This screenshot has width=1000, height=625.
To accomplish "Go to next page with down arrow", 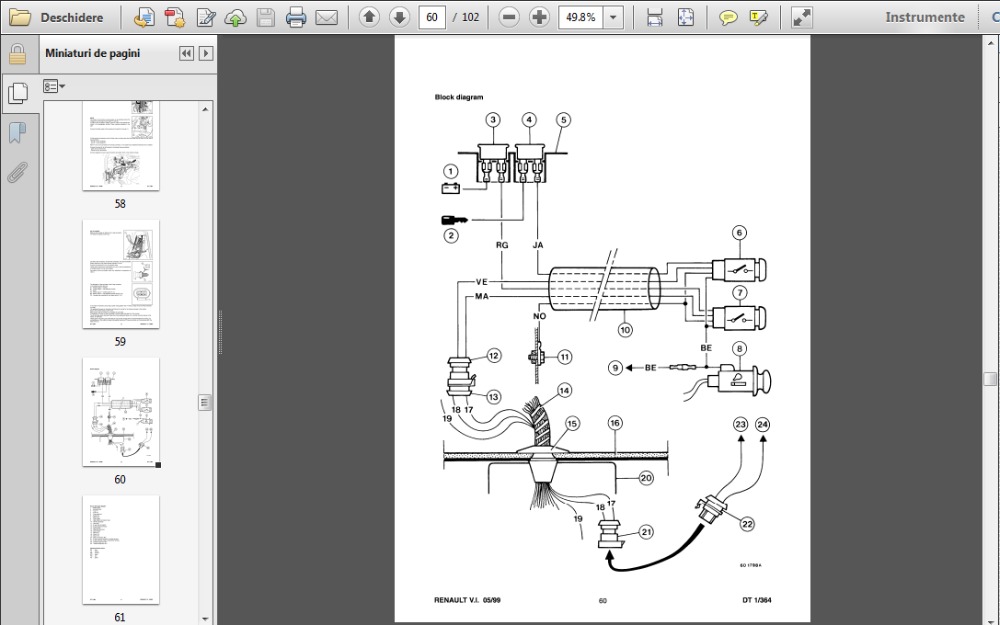I will tap(399, 17).
